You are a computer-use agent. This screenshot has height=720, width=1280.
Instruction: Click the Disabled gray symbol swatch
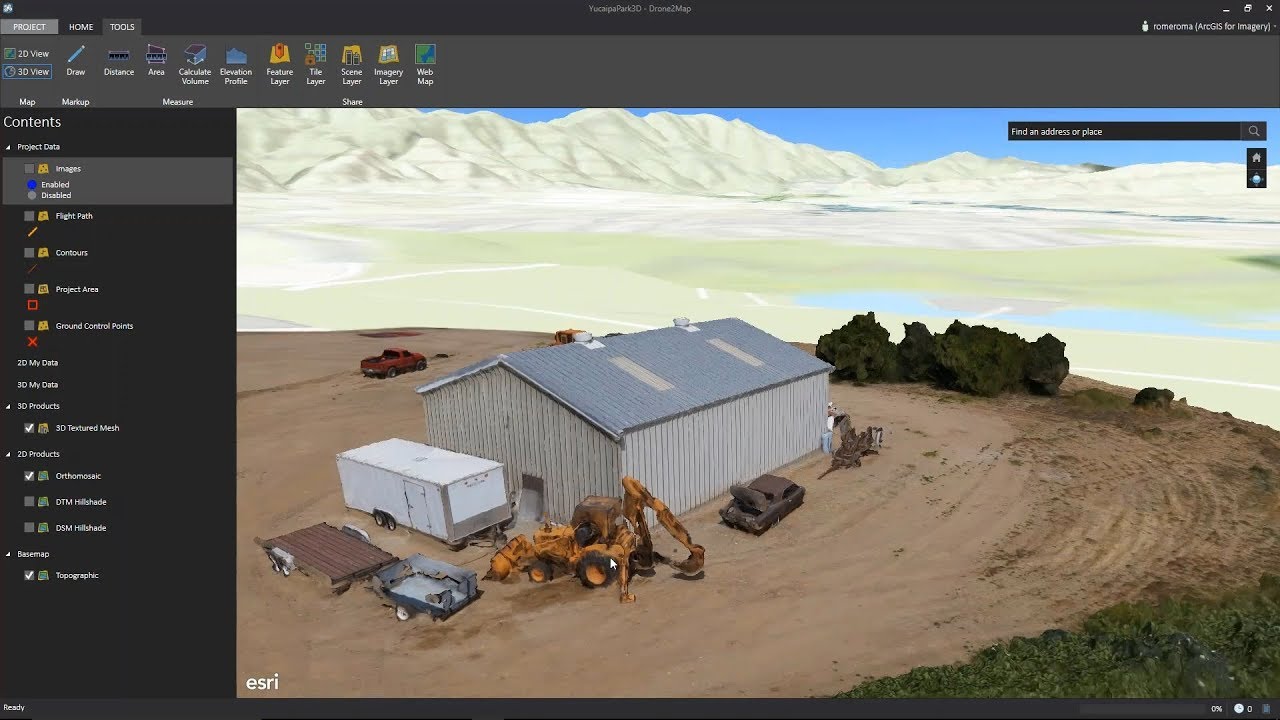coord(32,196)
